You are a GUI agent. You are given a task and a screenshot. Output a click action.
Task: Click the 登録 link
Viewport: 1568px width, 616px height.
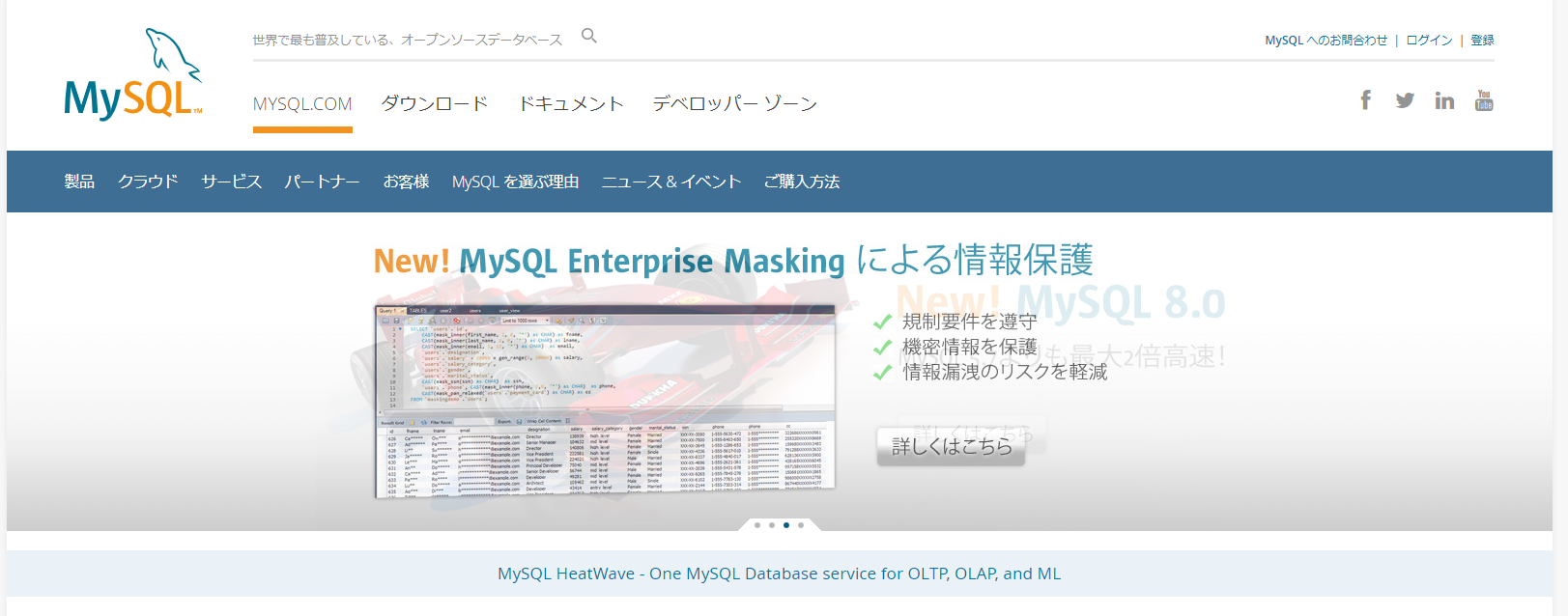click(x=1483, y=41)
